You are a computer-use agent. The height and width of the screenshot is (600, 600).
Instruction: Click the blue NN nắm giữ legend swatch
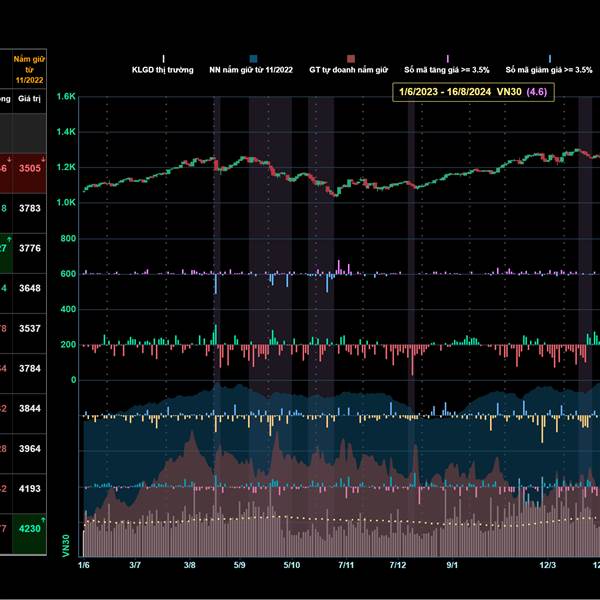(x=253, y=59)
